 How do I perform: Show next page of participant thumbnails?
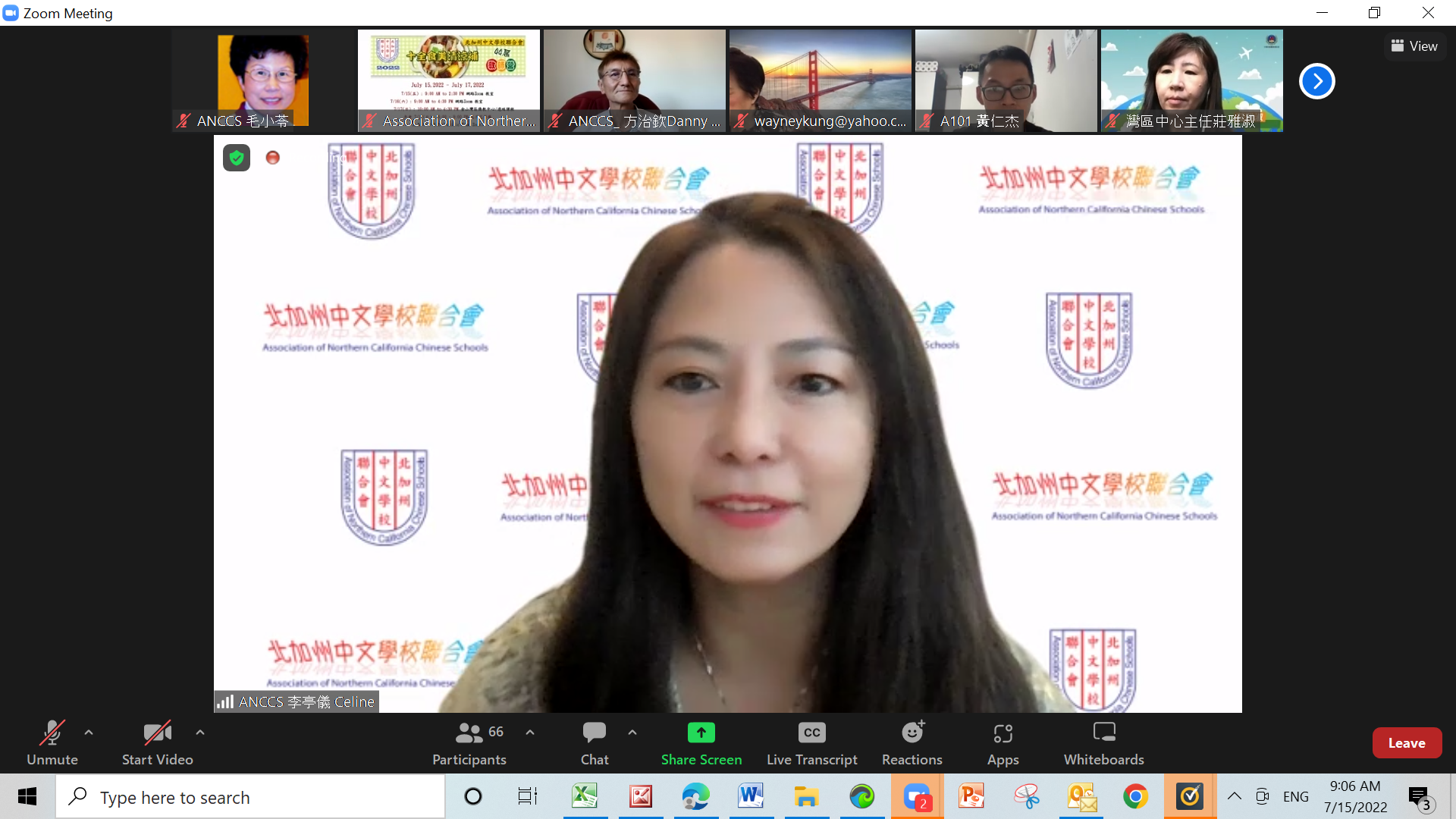tap(1317, 81)
